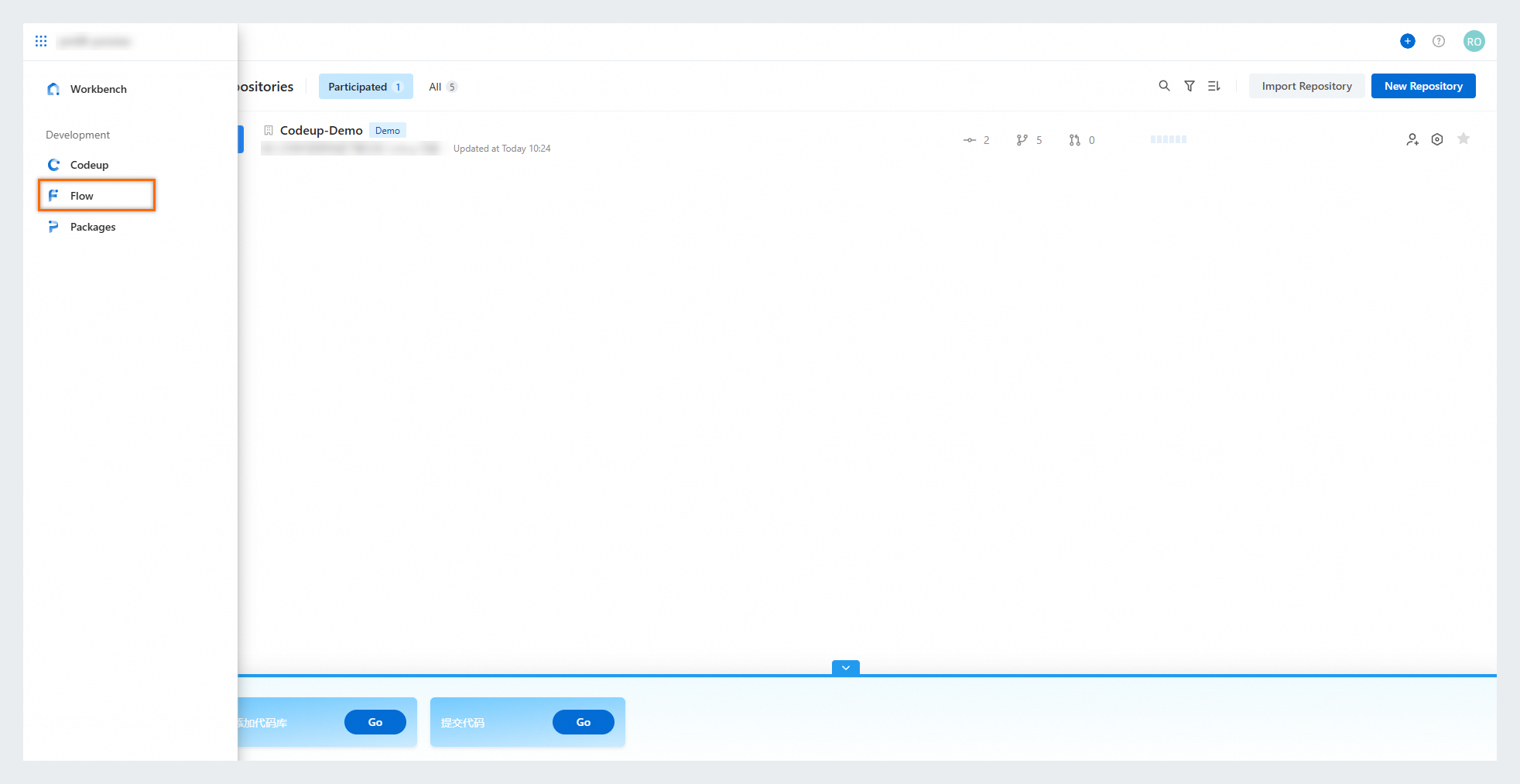1520x784 pixels.
Task: Open Codeup from the Development section
Action: pos(78,165)
